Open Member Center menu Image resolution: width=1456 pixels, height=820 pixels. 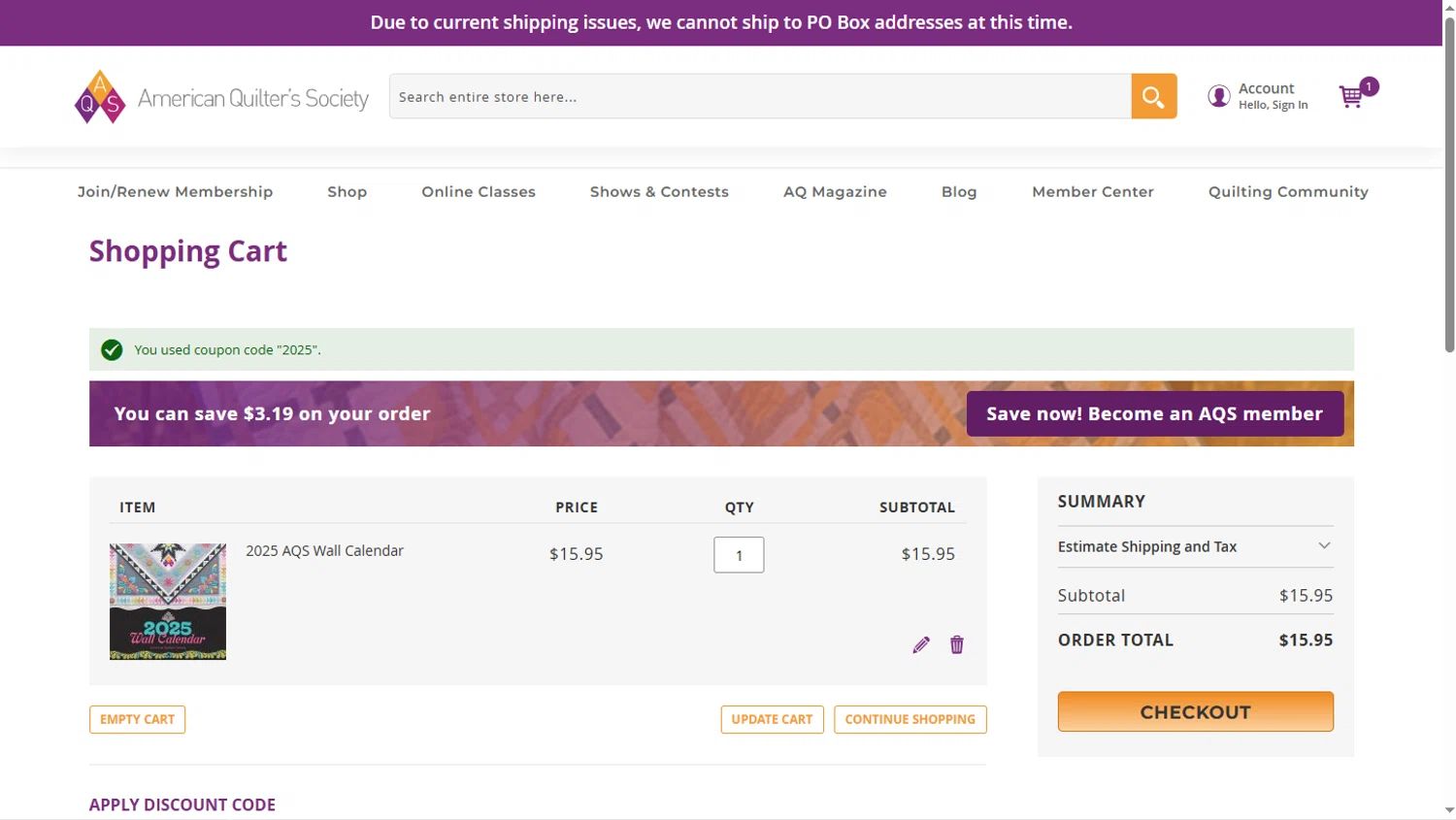(x=1093, y=192)
